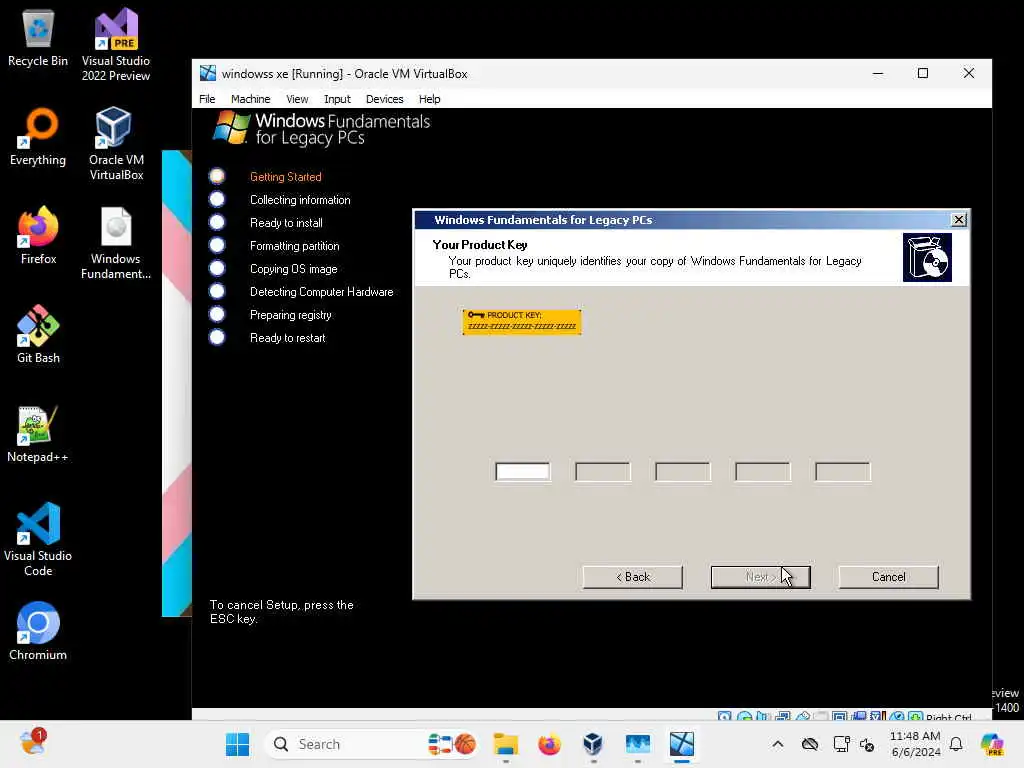Click the VirtualBox window title bar icon
This screenshot has height=768, width=1024.
(208, 73)
